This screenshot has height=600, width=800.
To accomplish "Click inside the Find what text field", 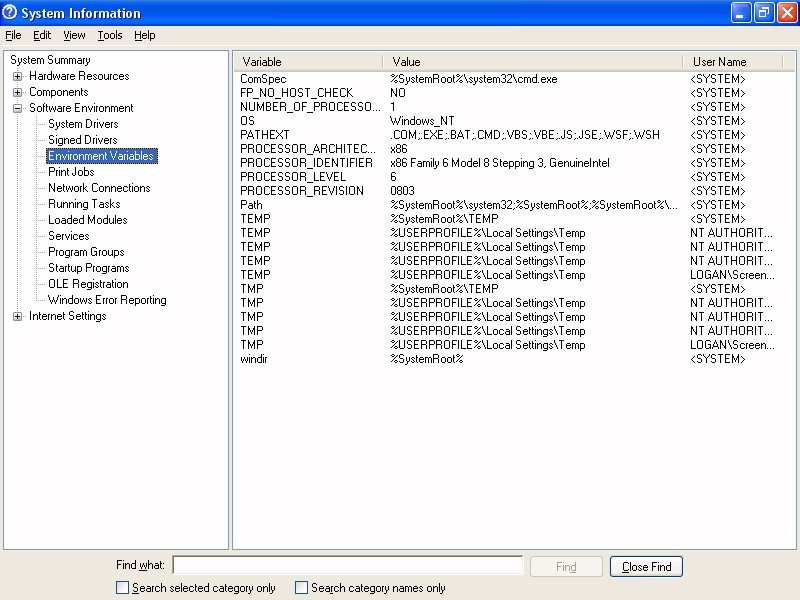I will (x=348, y=566).
